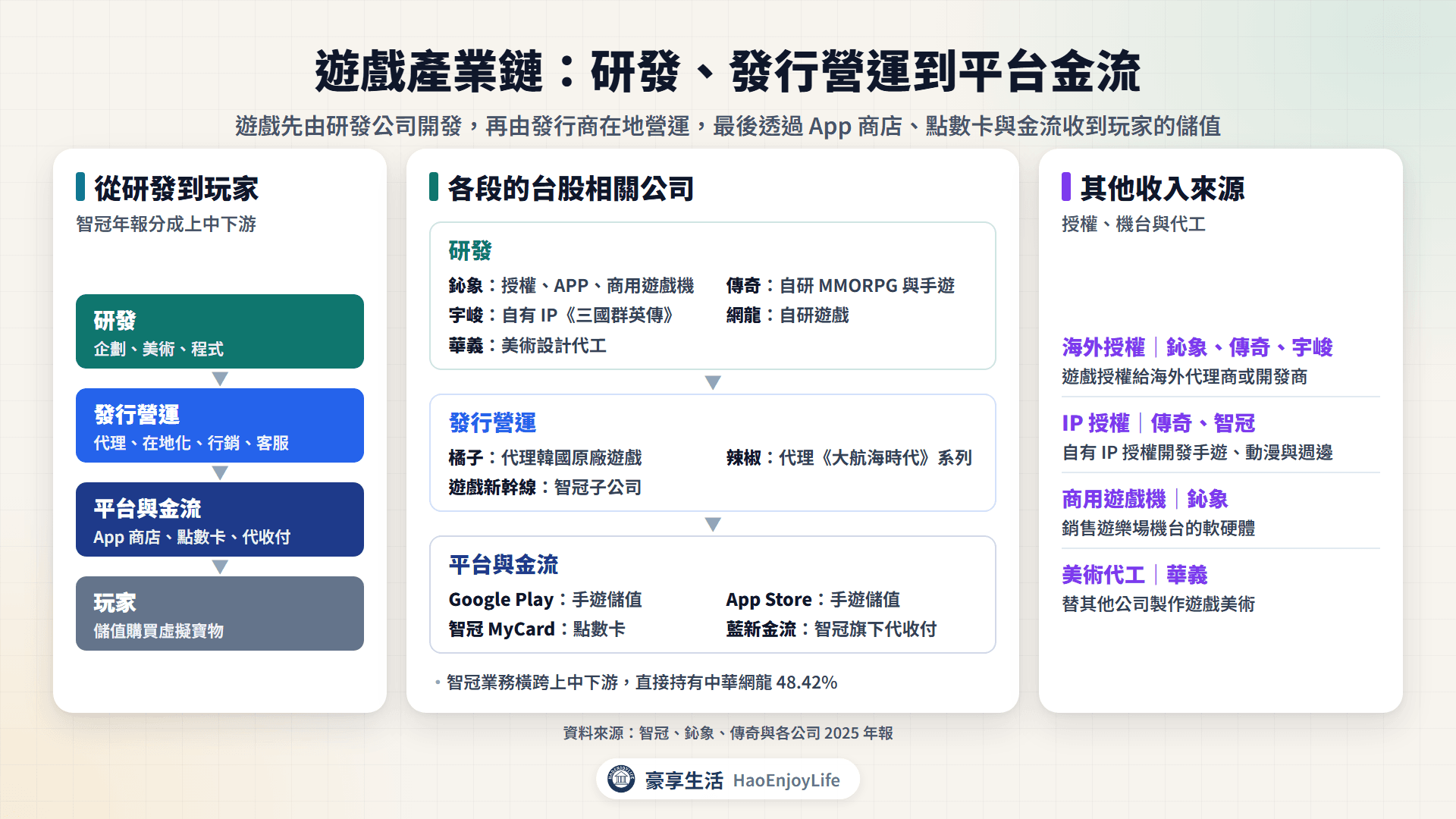1456x819 pixels.
Task: Click 辣椒：代理《大航海時代》系列 entry
Action: tap(849, 457)
